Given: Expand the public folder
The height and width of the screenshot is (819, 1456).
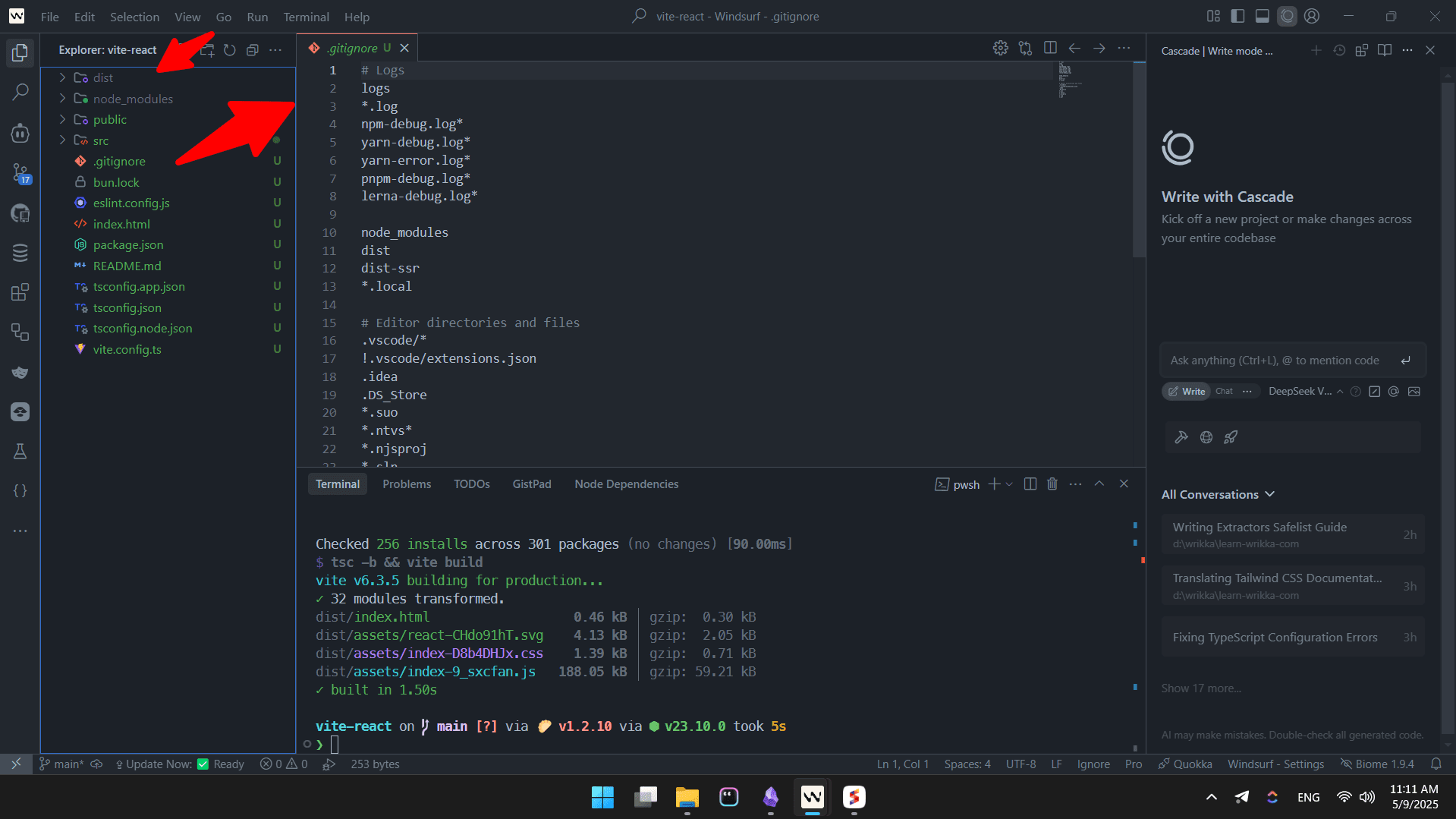Looking at the screenshot, I should pyautogui.click(x=63, y=119).
